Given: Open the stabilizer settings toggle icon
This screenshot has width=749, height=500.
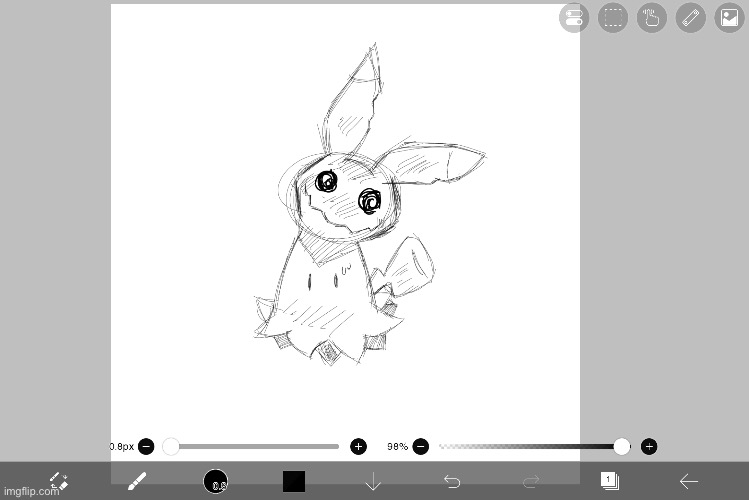Looking at the screenshot, I should click(x=574, y=18).
